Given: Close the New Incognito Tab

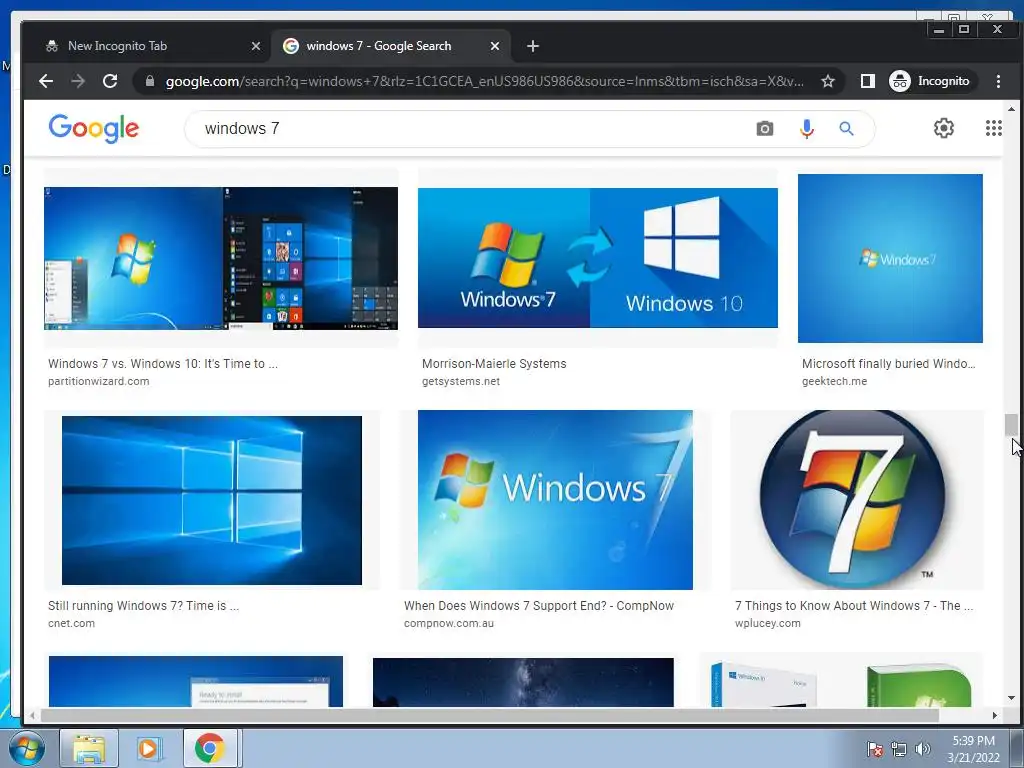Looking at the screenshot, I should coord(256,46).
